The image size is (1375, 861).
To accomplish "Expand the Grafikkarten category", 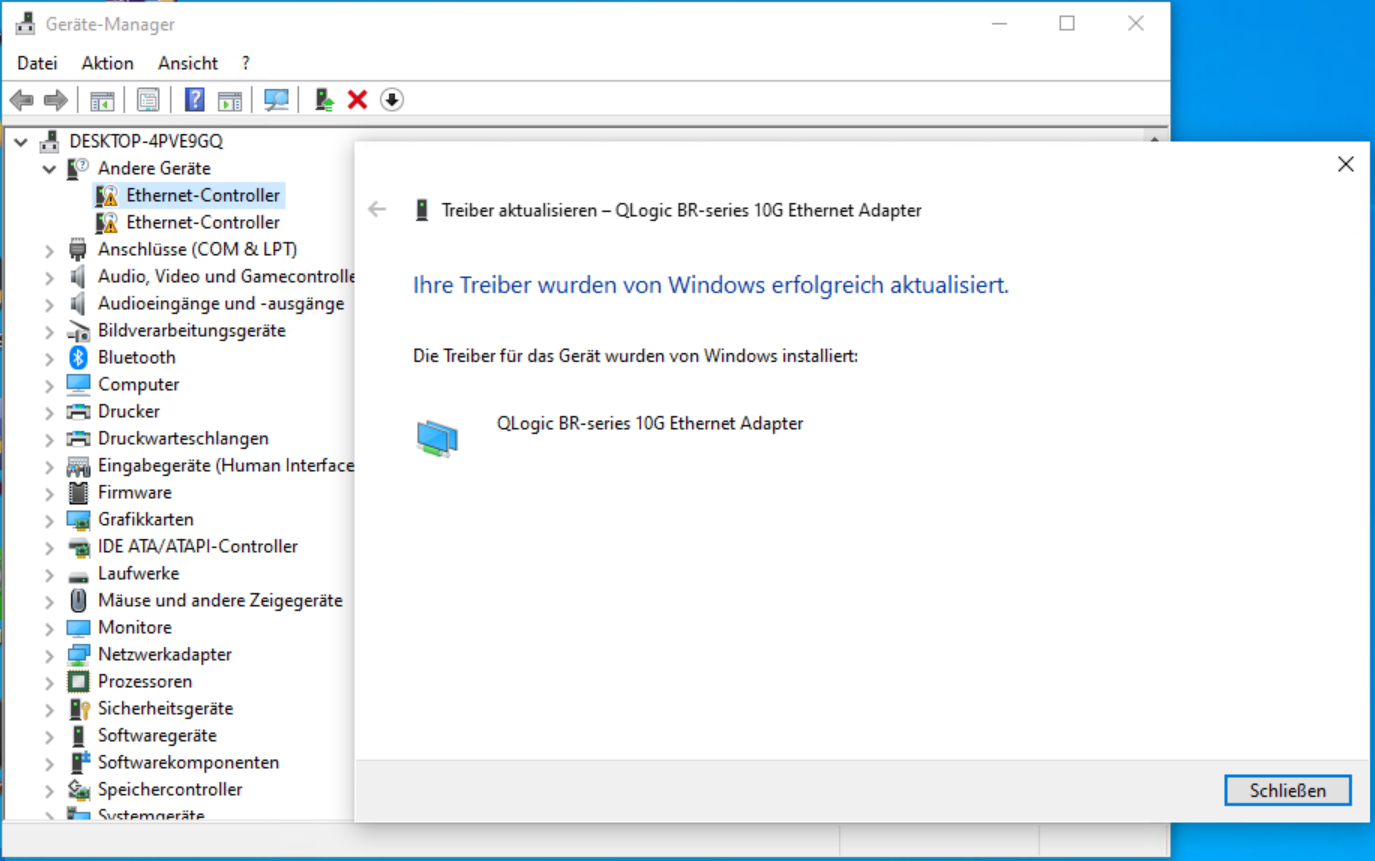I will click(49, 520).
